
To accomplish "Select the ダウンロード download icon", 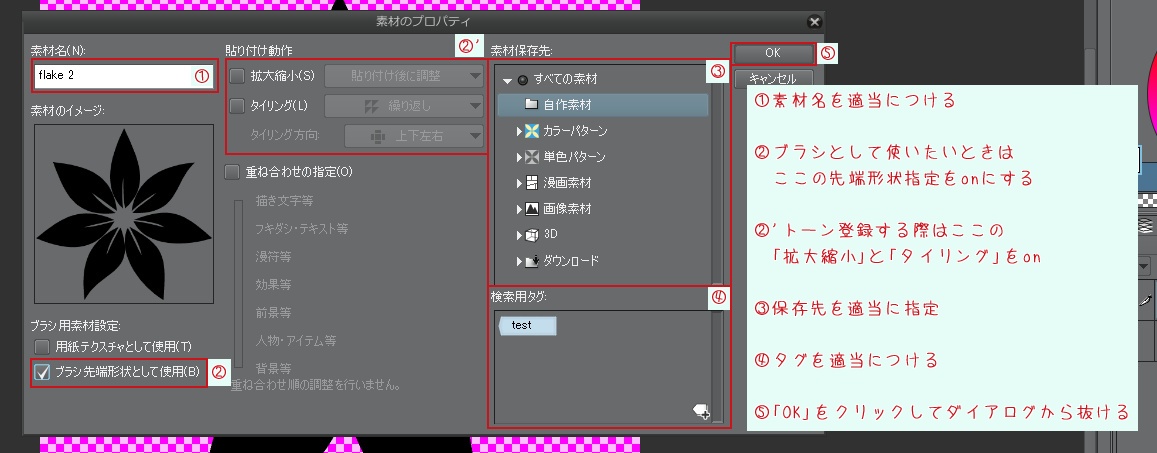I will coord(532,260).
